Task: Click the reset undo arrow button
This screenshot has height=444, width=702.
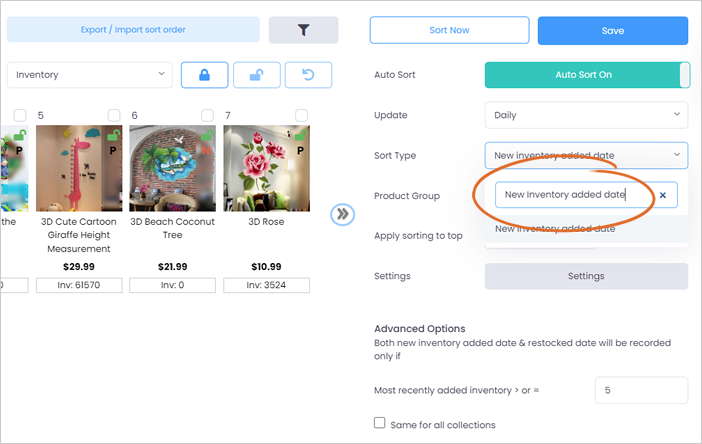Action: coord(308,75)
